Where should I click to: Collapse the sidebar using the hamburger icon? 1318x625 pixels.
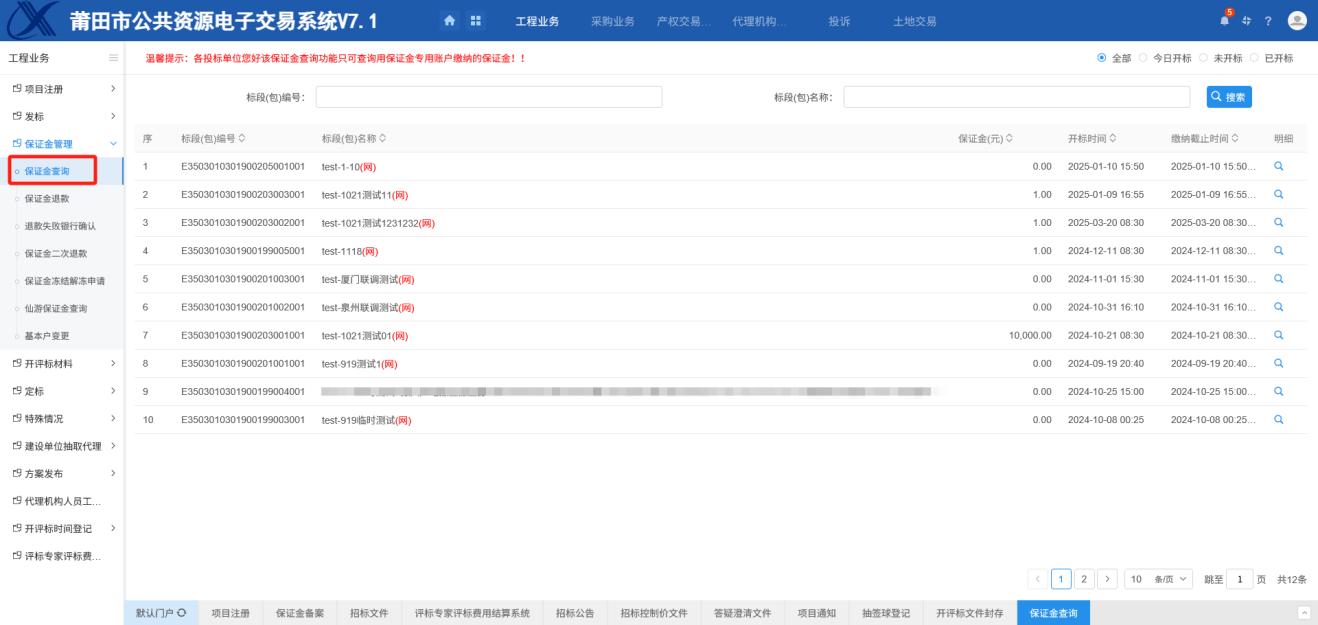click(x=113, y=58)
